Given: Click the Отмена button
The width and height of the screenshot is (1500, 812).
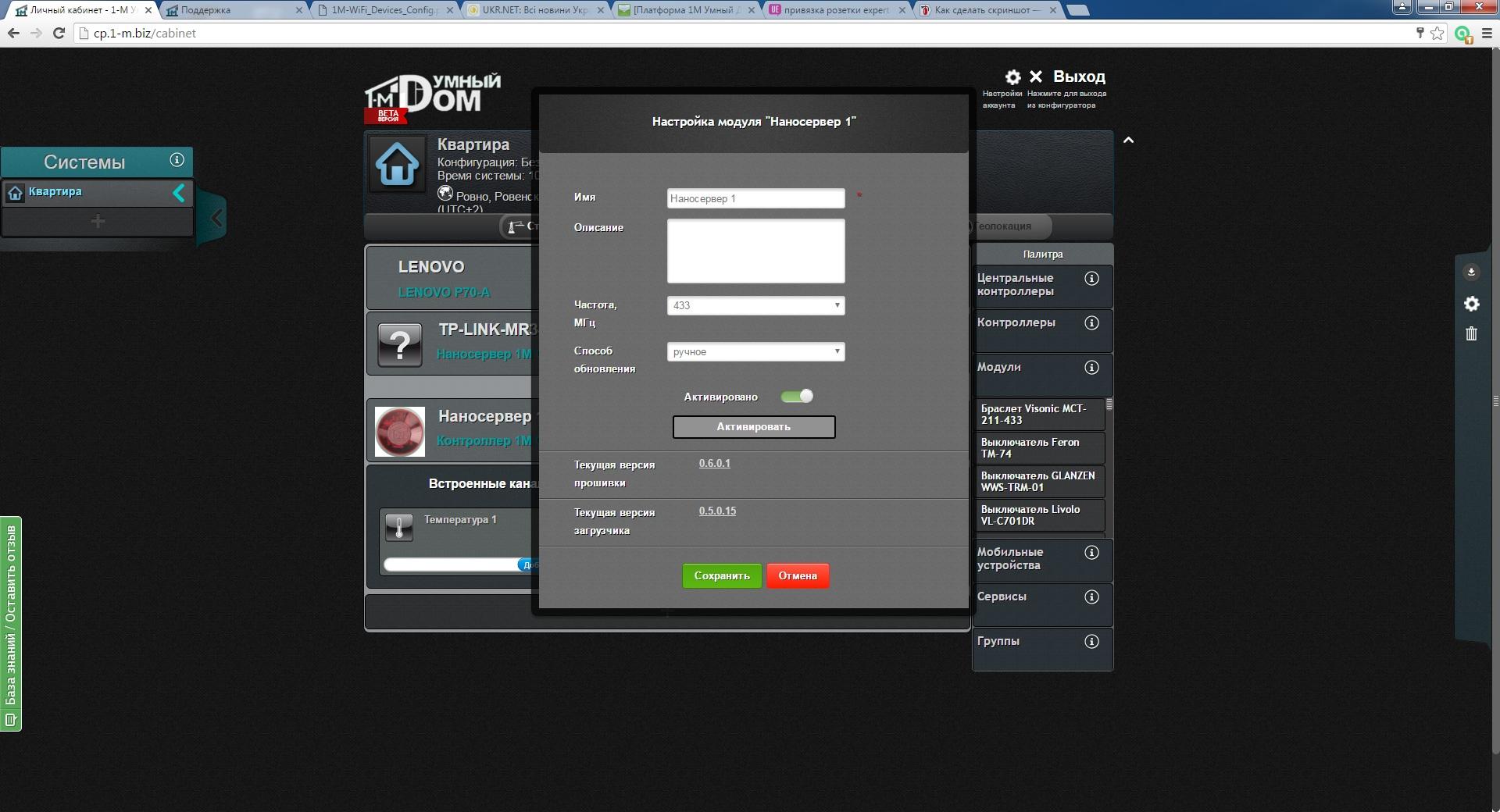Looking at the screenshot, I should coord(798,576).
